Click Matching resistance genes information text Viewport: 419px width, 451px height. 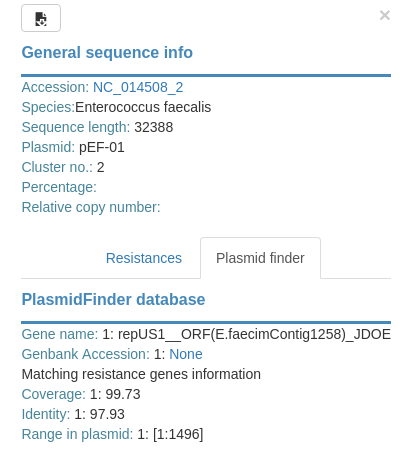pos(141,374)
